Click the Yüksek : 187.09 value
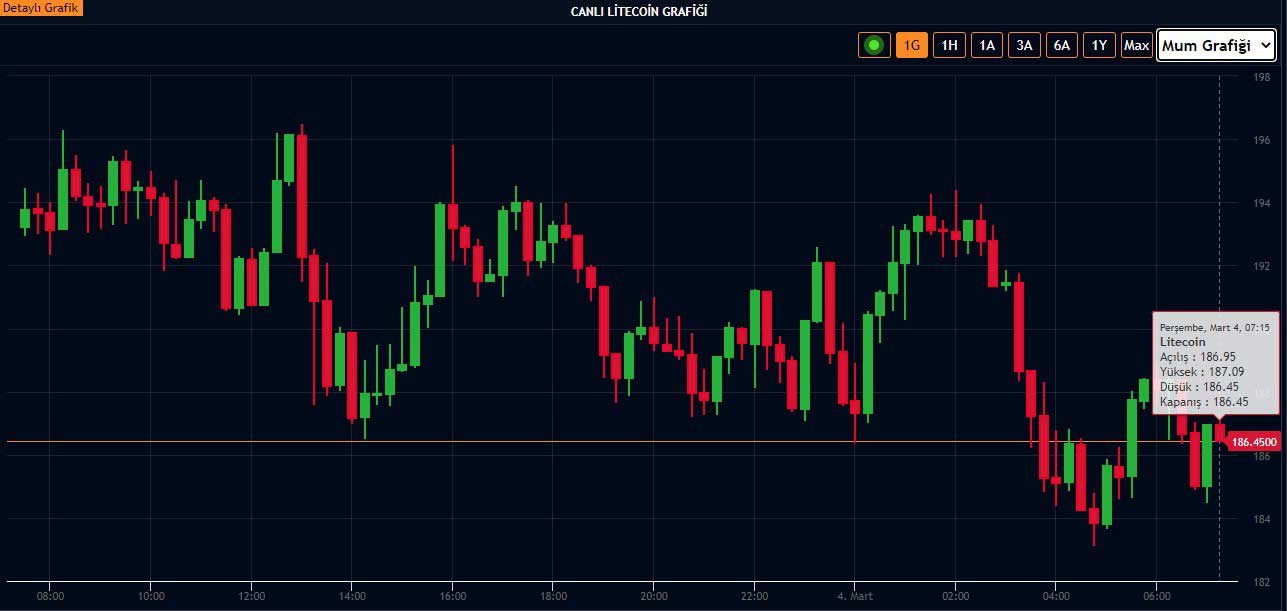The image size is (1287, 611). (1200, 372)
